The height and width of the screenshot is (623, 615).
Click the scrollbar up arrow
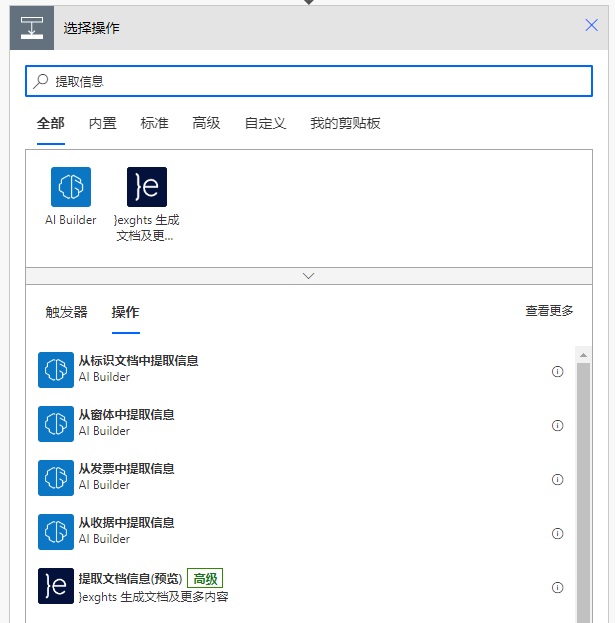coord(583,355)
